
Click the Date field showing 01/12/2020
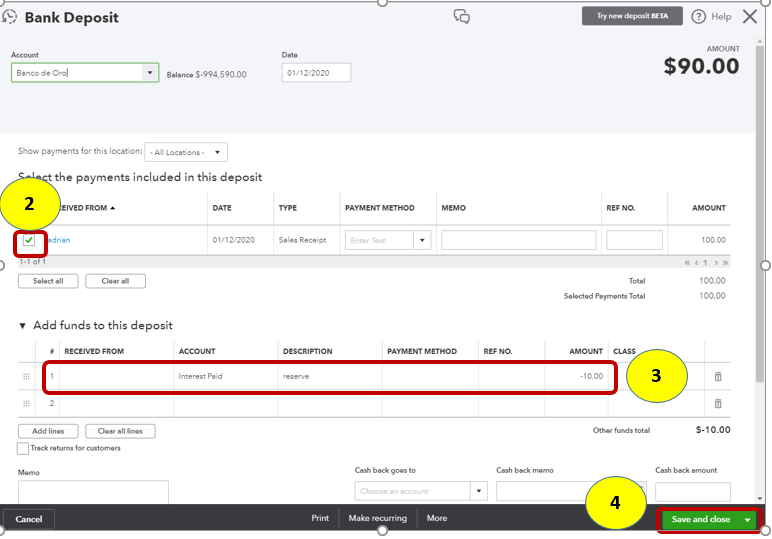point(316,73)
